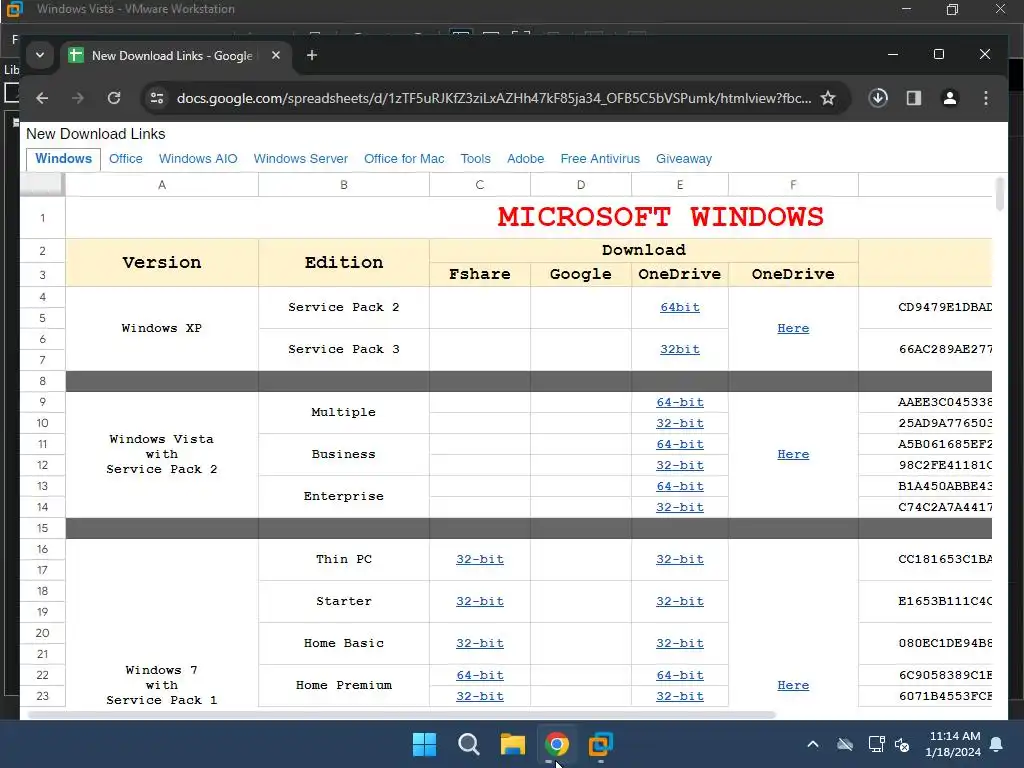The height and width of the screenshot is (768, 1024).
Task: Toggle the Chrome side panel icon
Action: coord(914,98)
